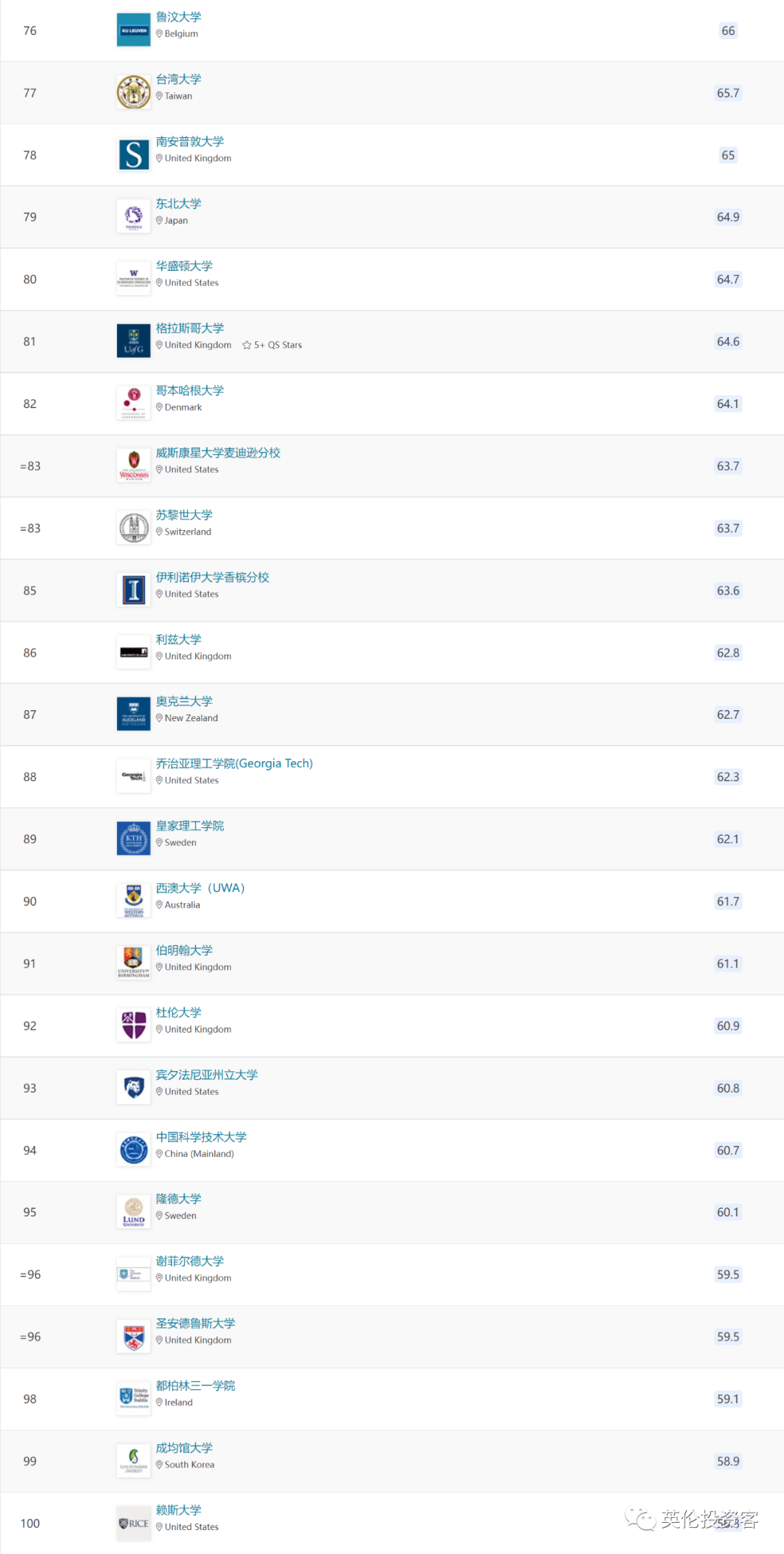Open the 西澳大学（UWA）link
This screenshot has width=784, height=1554.
pos(200,888)
